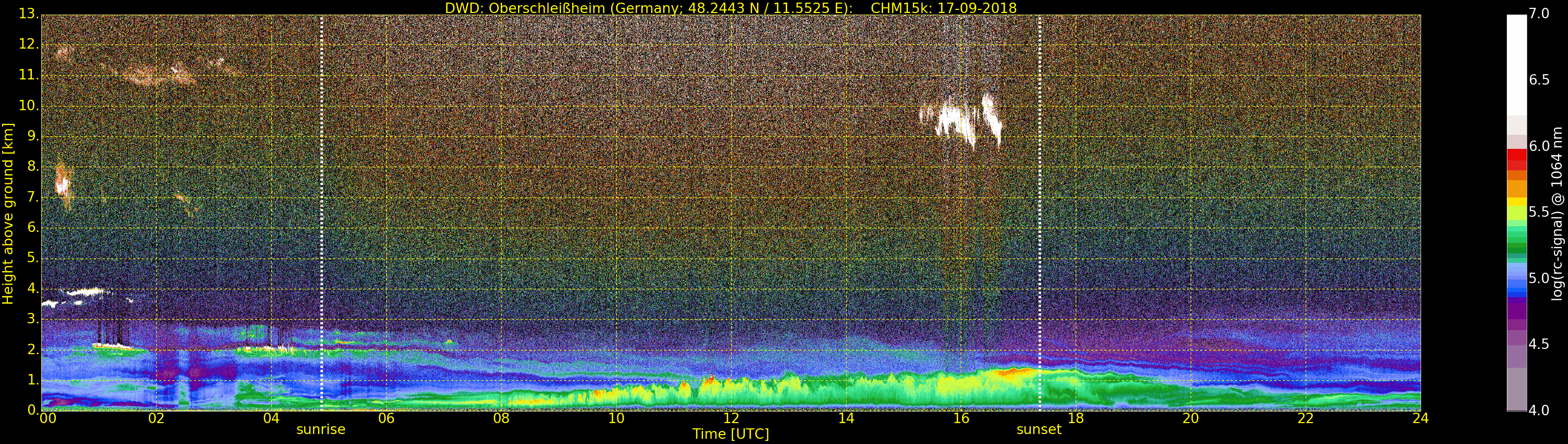This screenshot has width=1568, height=444.
Task: Click the 7.0 tick label on the colorbar
Action: [x=1539, y=14]
